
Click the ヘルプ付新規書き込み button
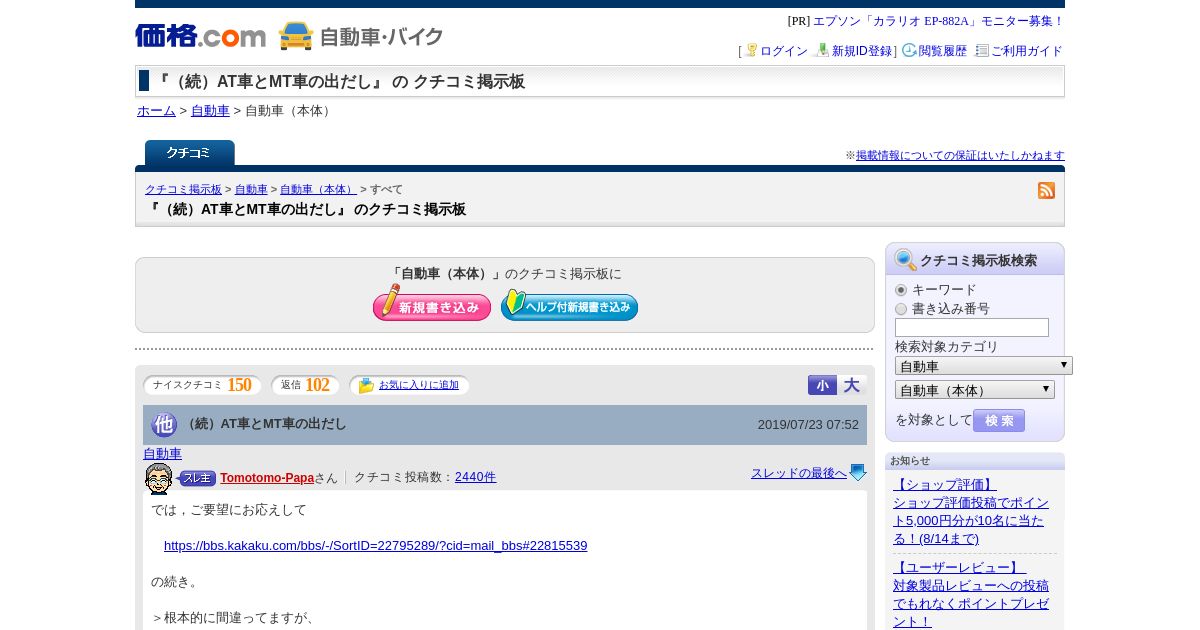coord(569,304)
